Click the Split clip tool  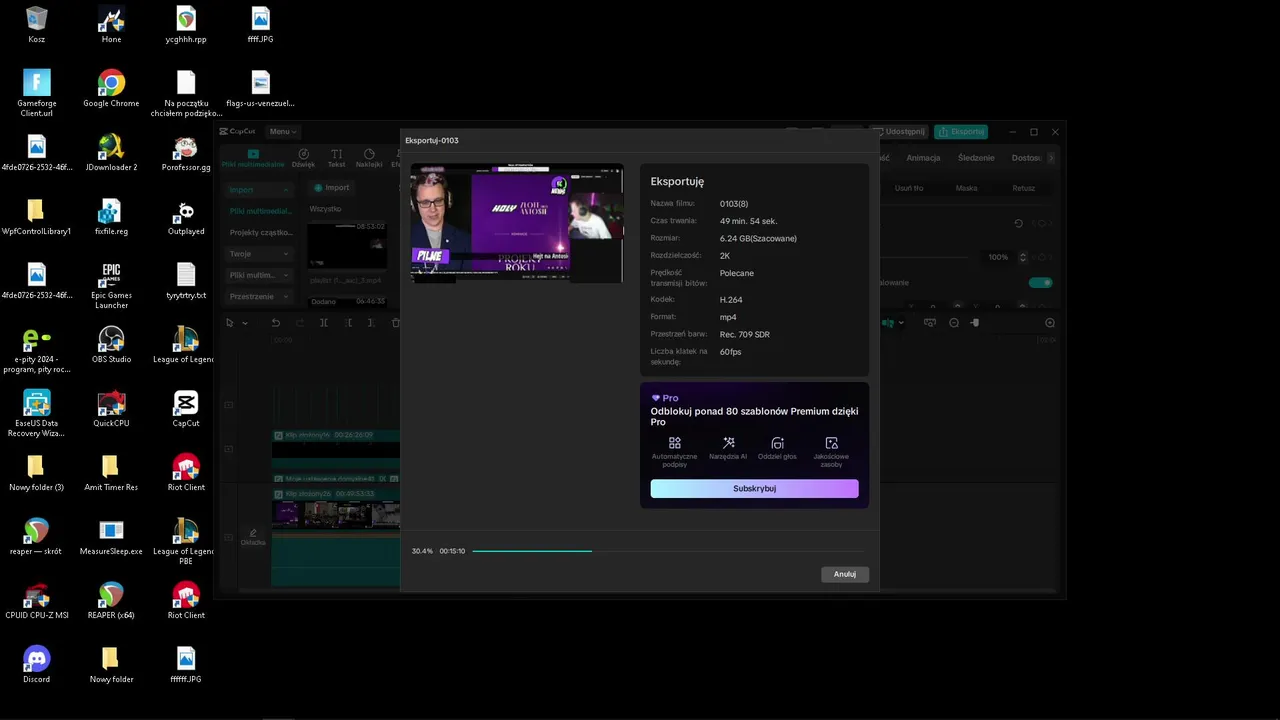click(324, 323)
